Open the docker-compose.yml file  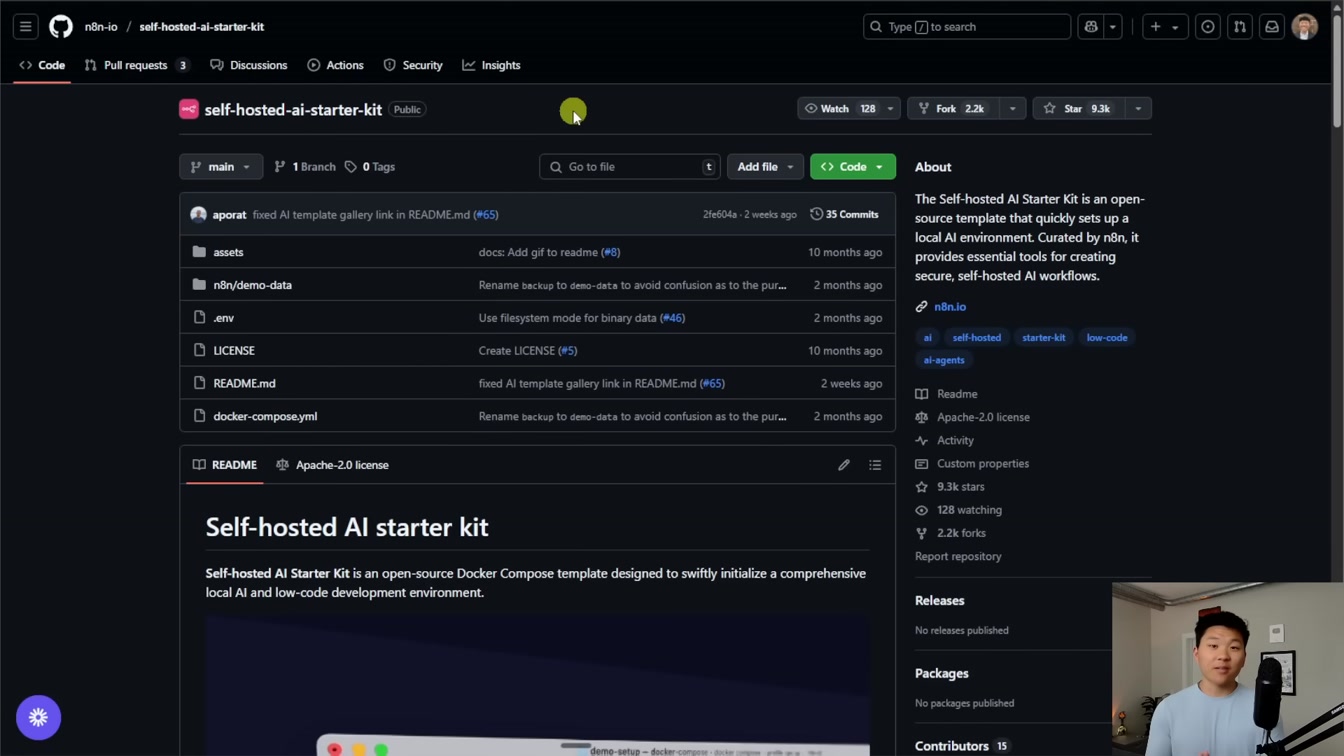tap(265, 416)
